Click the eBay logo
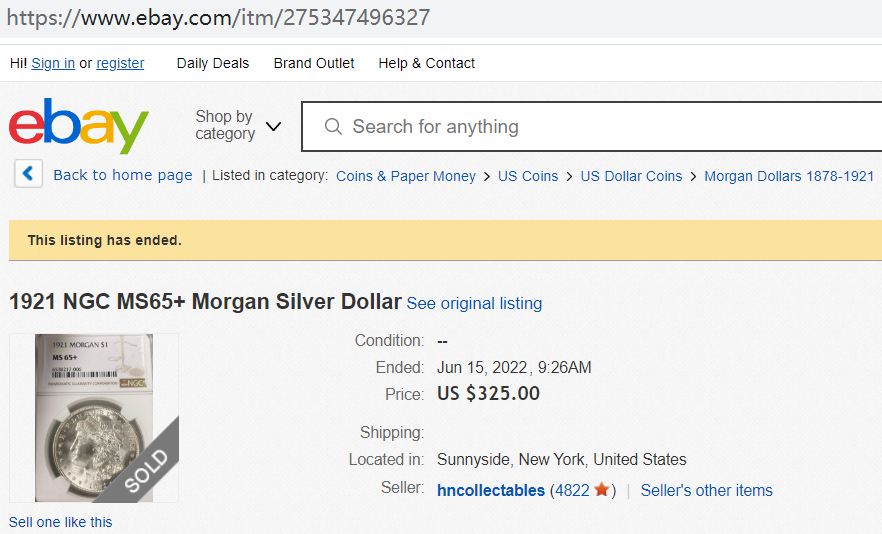 (x=78, y=126)
